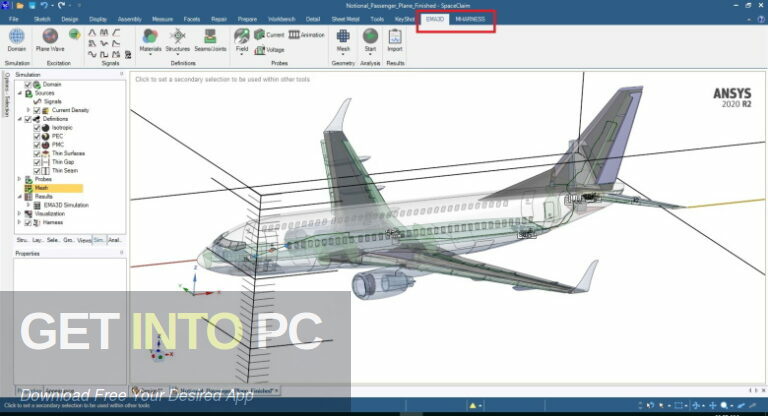Switch to the Lay... panel tab
Image resolution: width=768 pixels, height=416 pixels.
[38, 240]
